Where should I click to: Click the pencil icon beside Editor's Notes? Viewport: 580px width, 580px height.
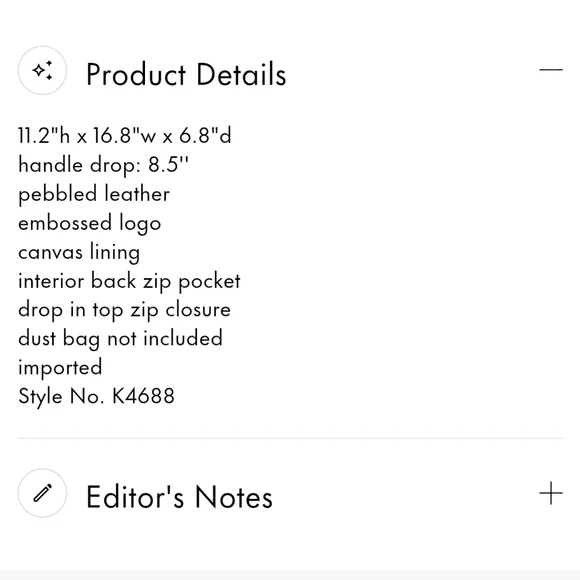pos(42,493)
